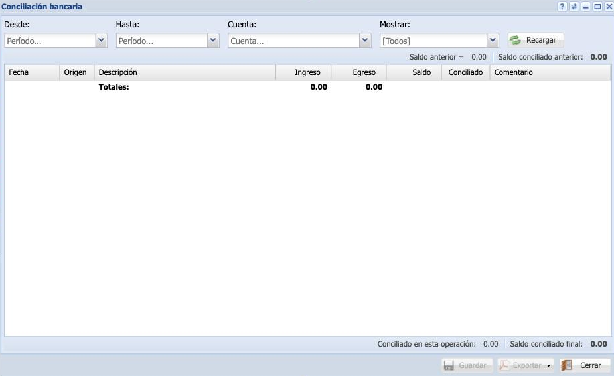
Task: Open the Mostrar dropdown arrow
Action: pos(493,40)
